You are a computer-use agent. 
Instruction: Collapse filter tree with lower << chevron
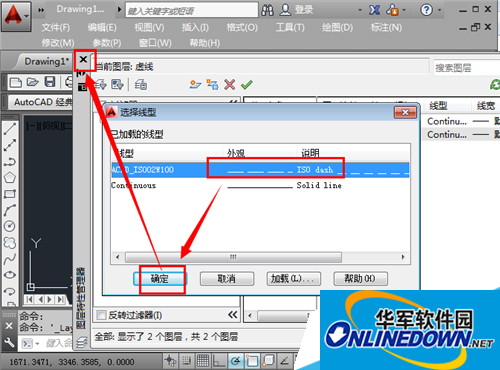(x=233, y=314)
